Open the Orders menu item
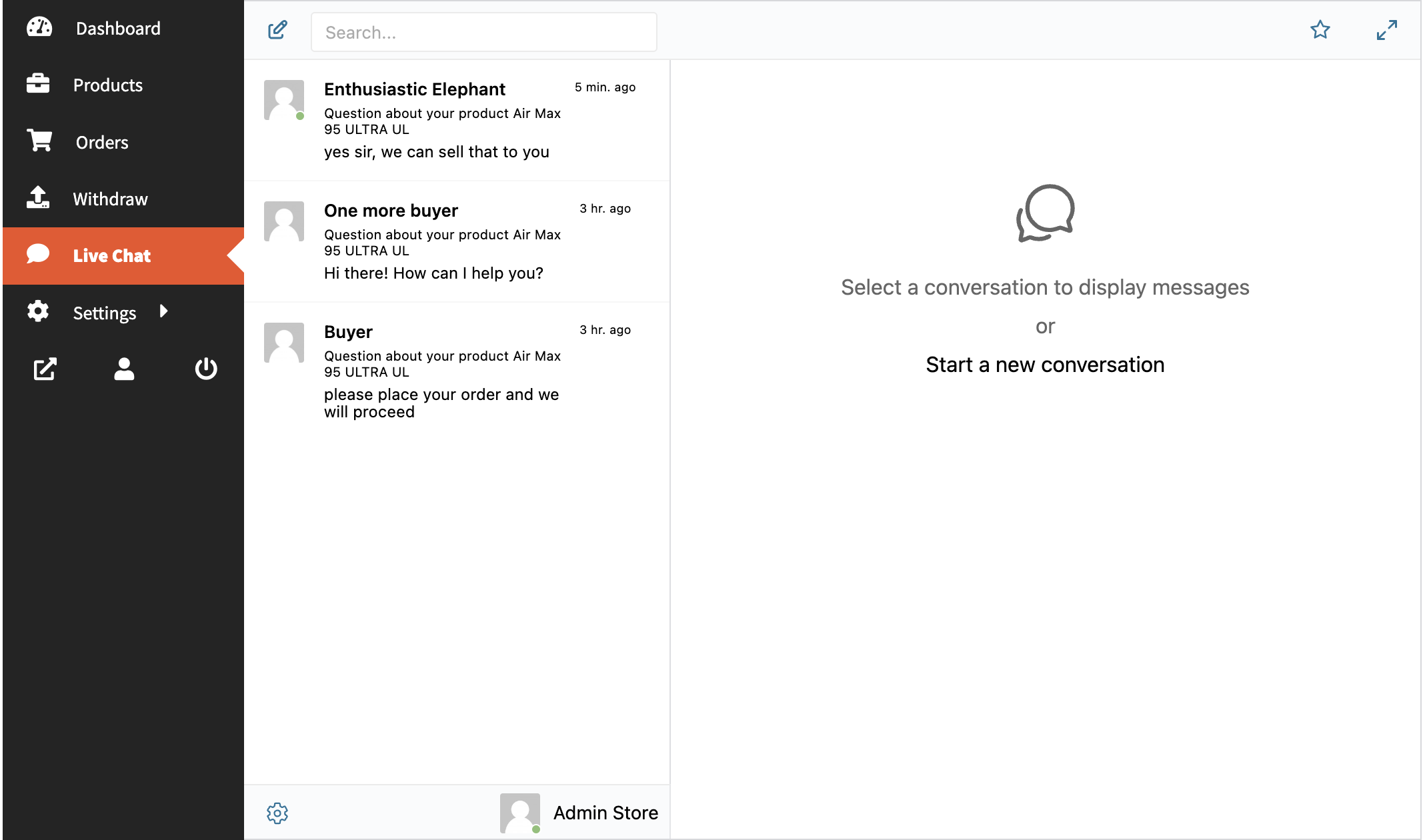 tap(123, 142)
